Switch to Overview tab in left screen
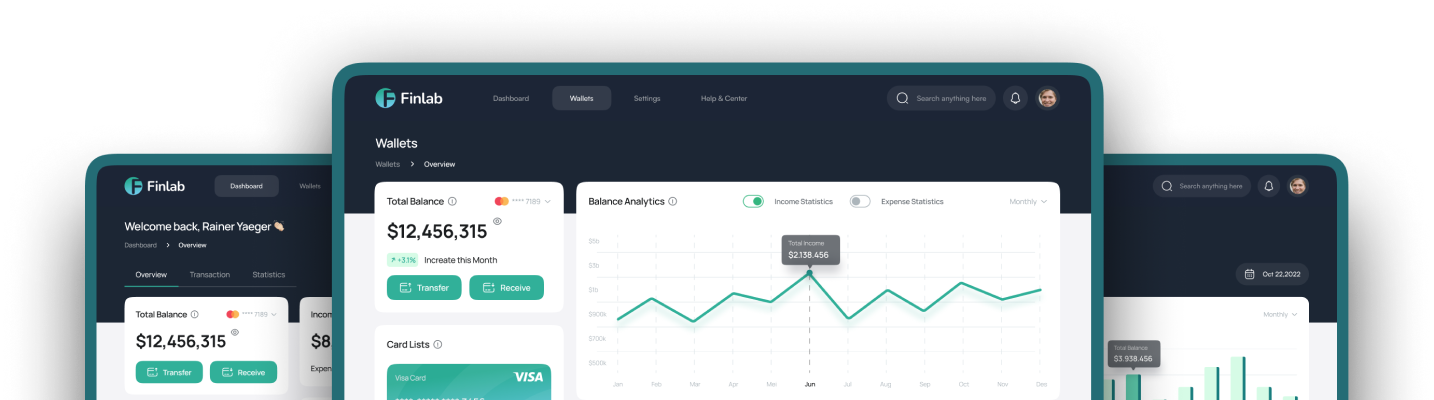This screenshot has width=1434, height=400. click(x=151, y=274)
